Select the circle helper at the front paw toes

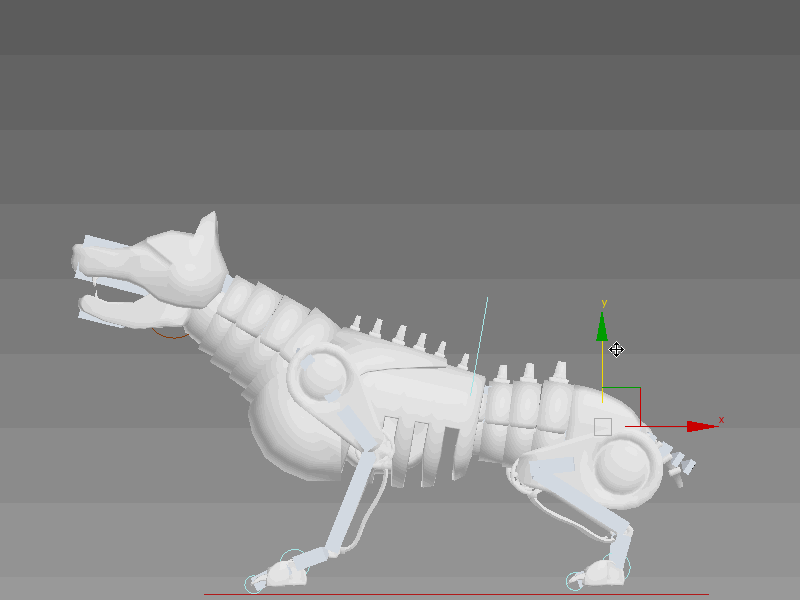point(254,584)
